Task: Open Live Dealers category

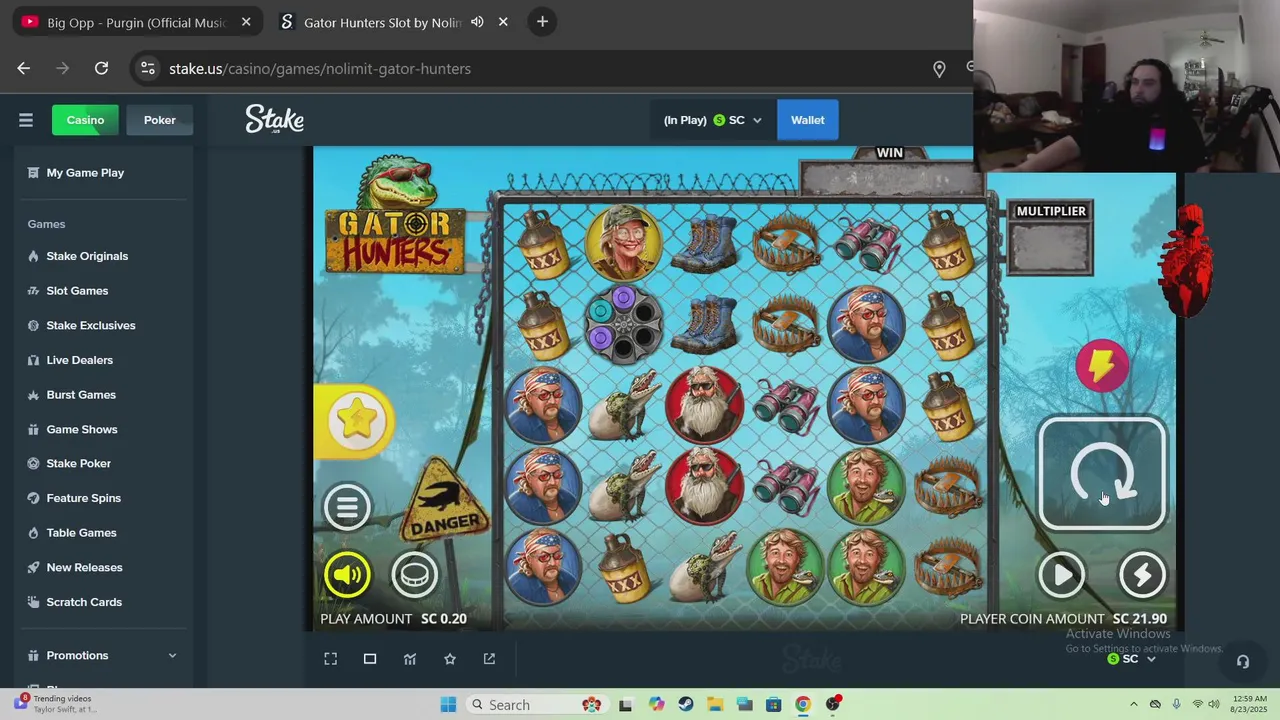Action: pos(70,360)
